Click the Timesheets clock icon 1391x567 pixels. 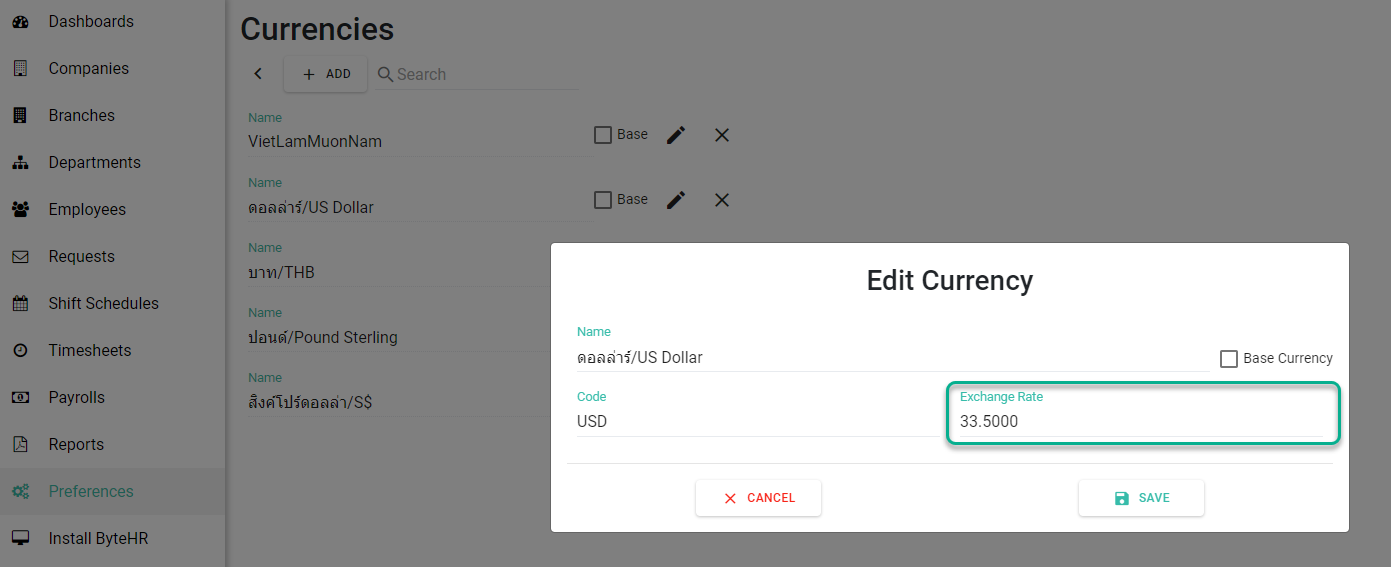(x=20, y=350)
